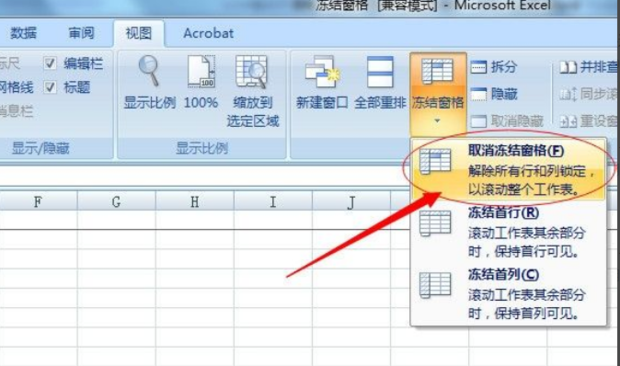620x366 pixels.
Task: Toggle the Headings checkbox (标题)
Action: click(x=50, y=87)
